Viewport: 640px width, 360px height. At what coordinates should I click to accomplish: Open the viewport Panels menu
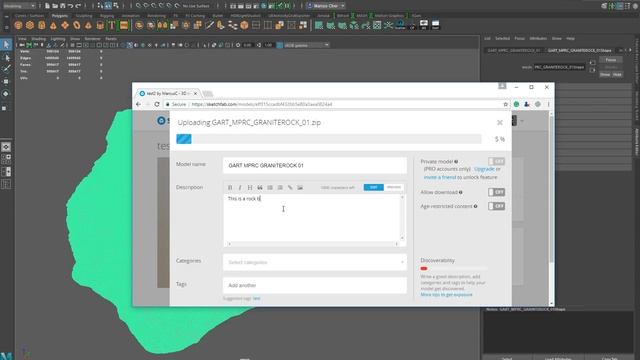point(111,39)
